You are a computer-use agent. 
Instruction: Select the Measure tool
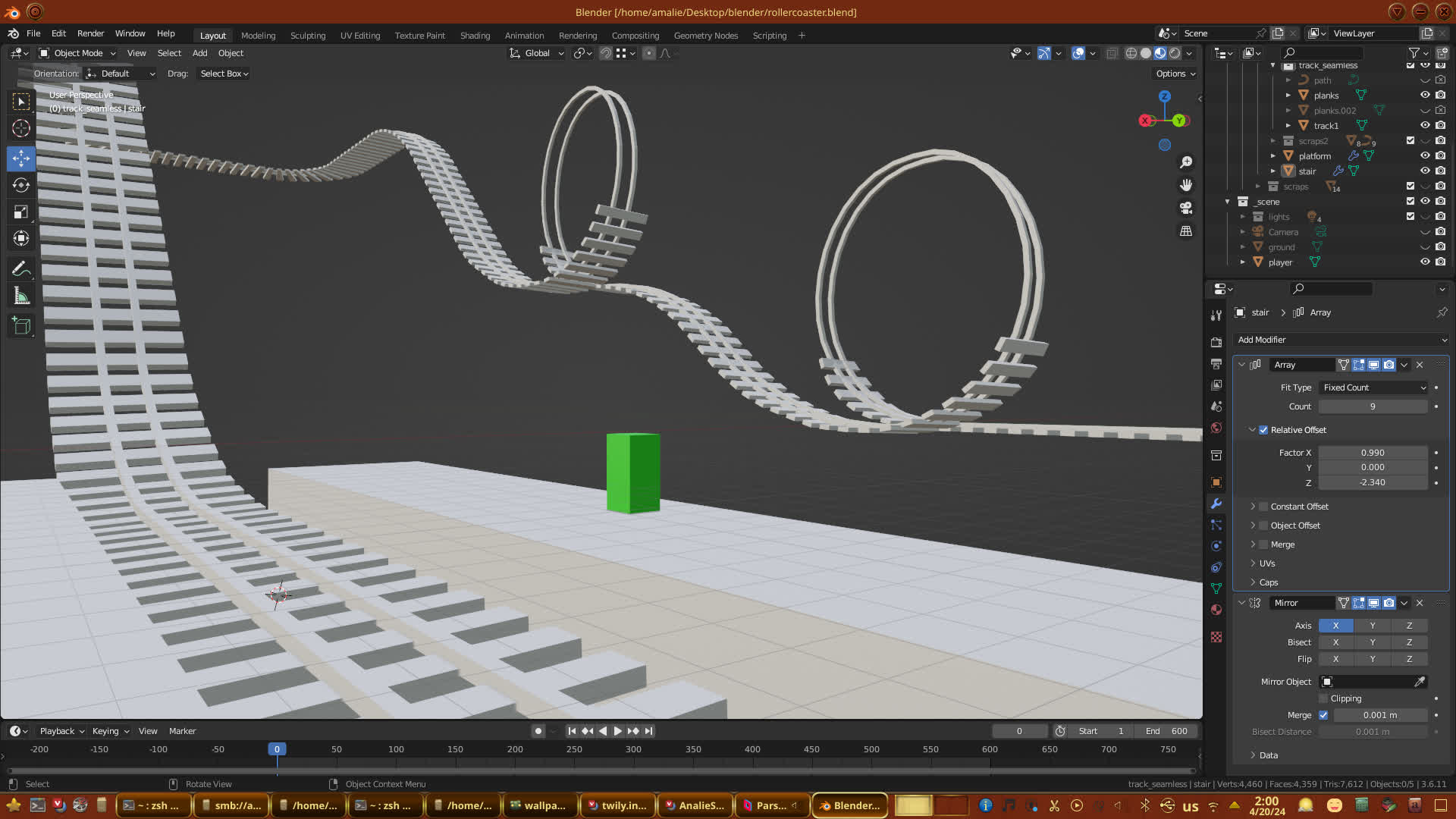21,297
